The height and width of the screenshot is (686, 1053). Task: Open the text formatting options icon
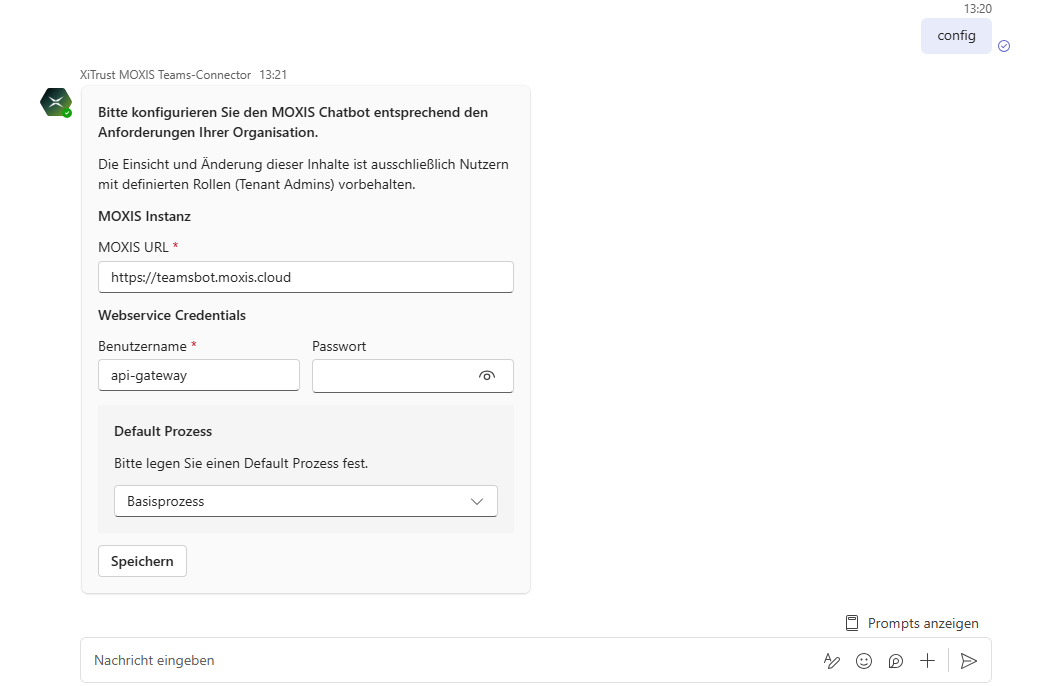831,661
